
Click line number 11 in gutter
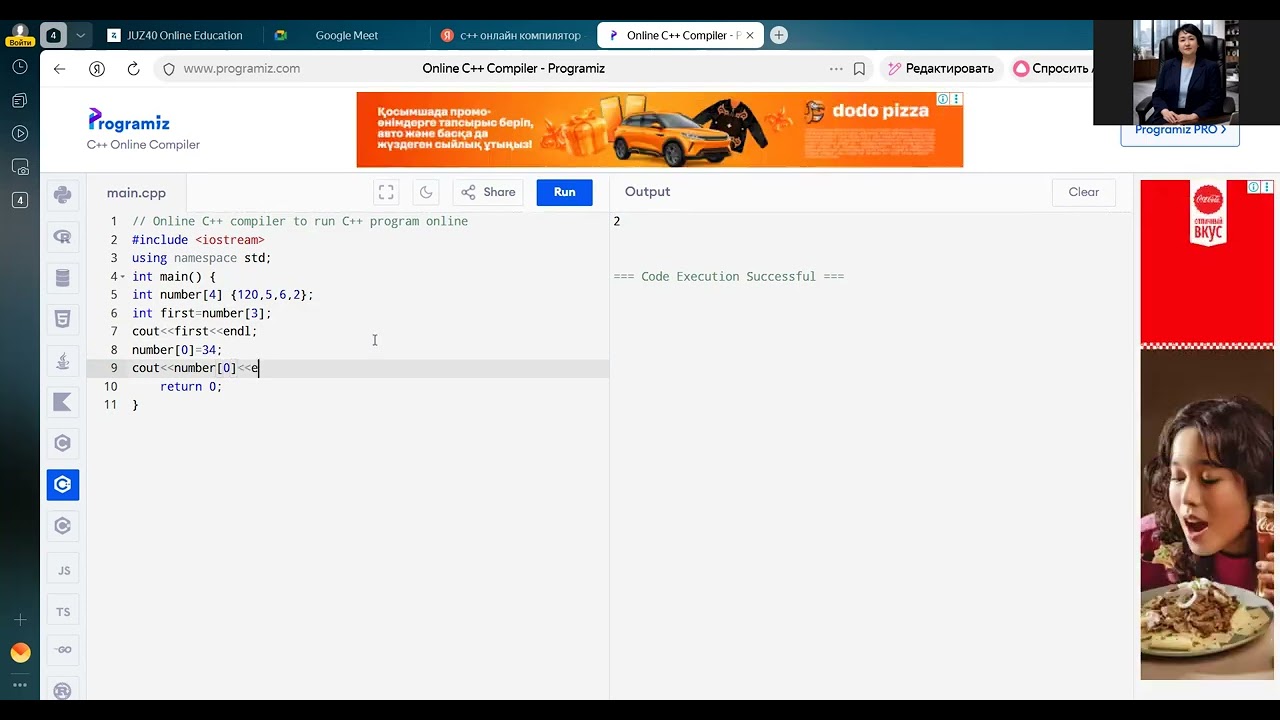tap(110, 405)
